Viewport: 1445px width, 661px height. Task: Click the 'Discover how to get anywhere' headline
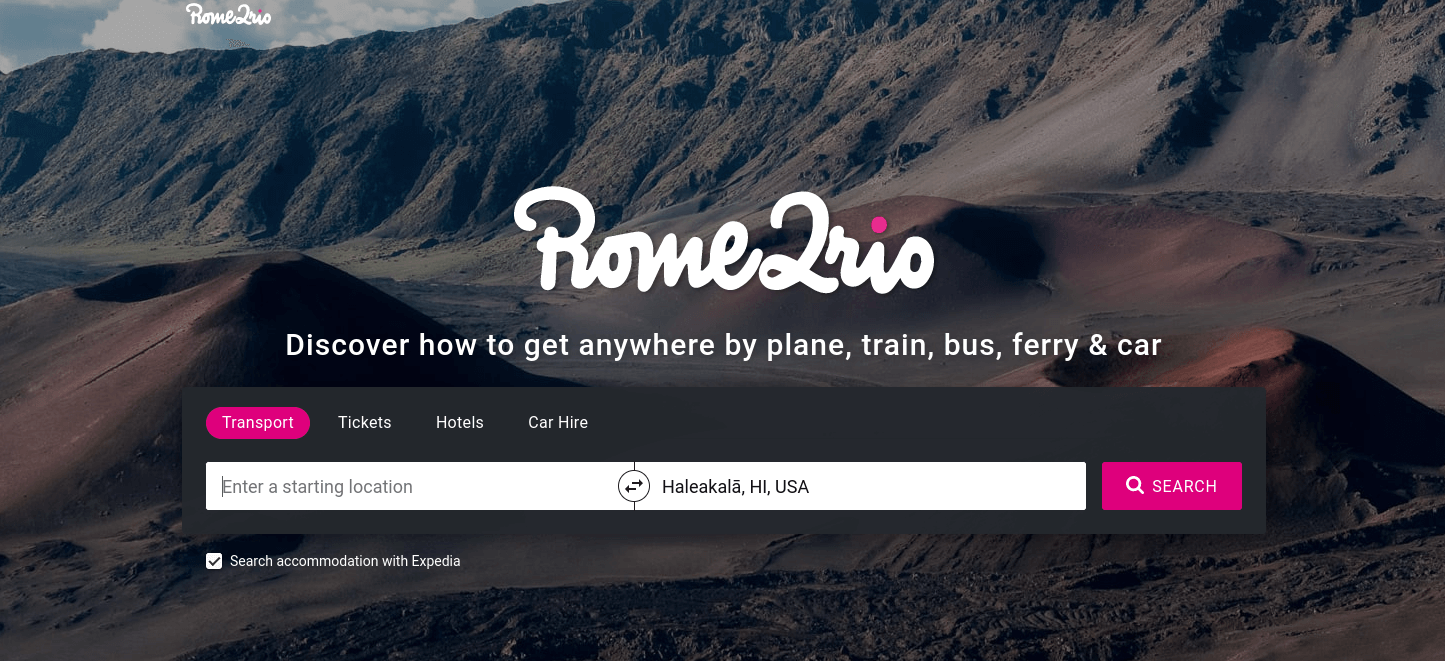click(x=723, y=345)
